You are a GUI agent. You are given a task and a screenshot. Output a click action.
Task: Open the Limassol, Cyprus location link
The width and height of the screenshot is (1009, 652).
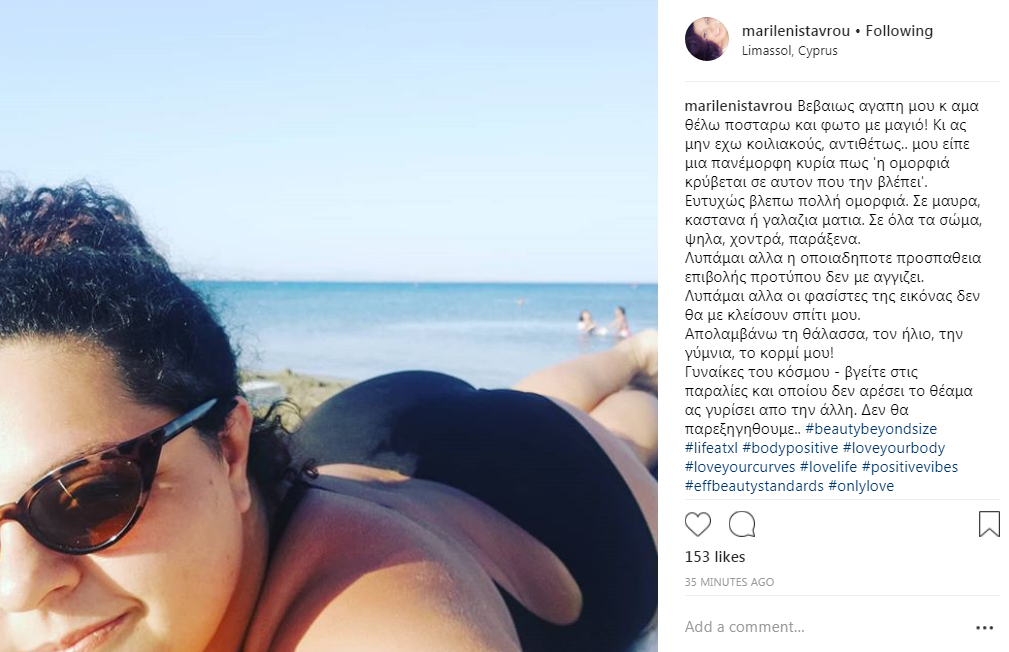790,51
